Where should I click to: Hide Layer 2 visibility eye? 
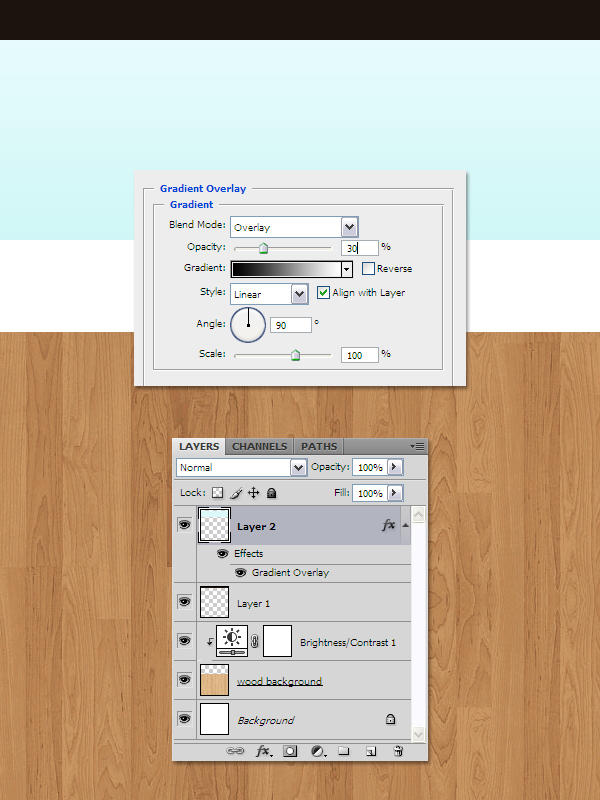(185, 524)
